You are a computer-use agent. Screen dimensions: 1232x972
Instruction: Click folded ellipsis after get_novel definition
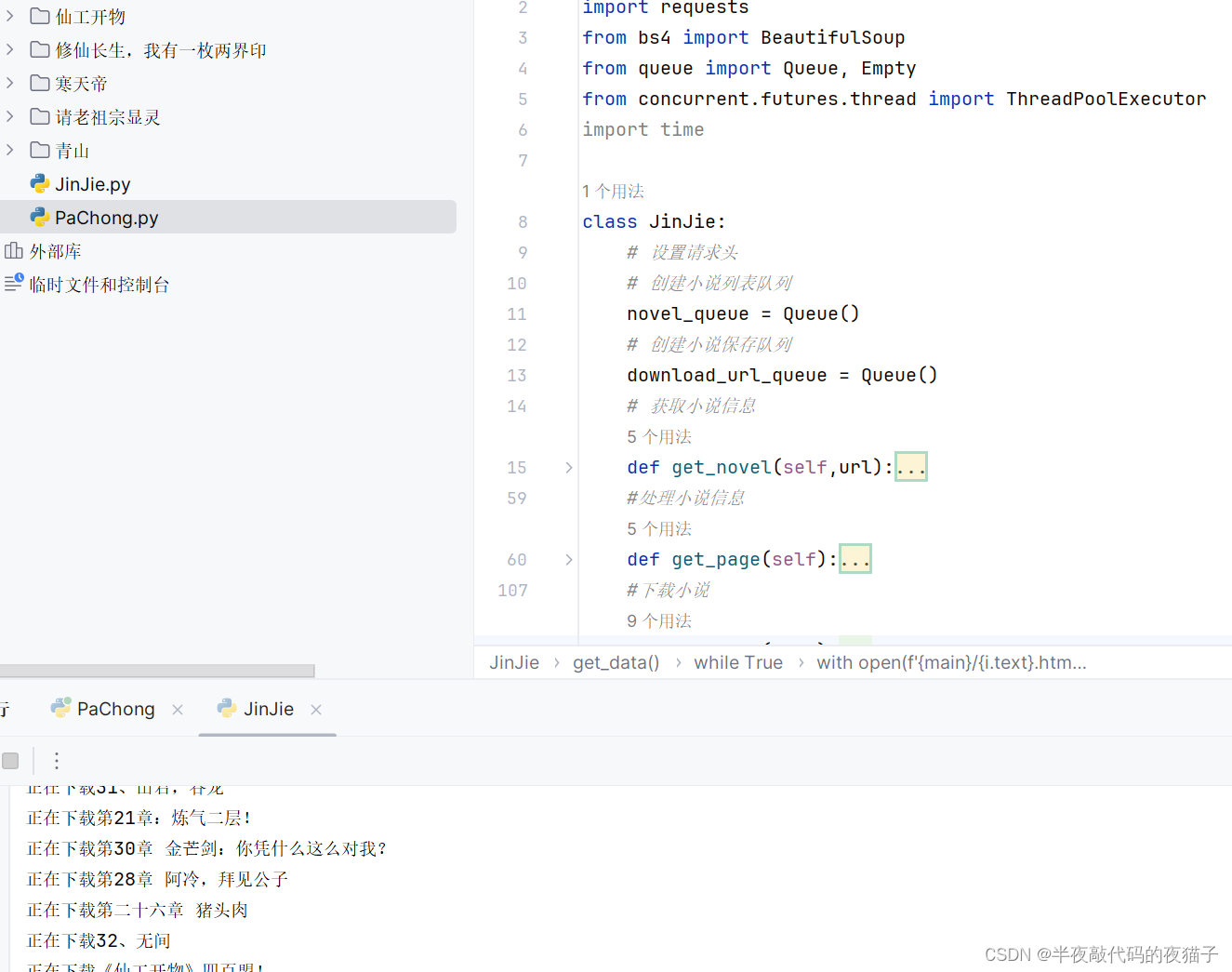point(910,467)
